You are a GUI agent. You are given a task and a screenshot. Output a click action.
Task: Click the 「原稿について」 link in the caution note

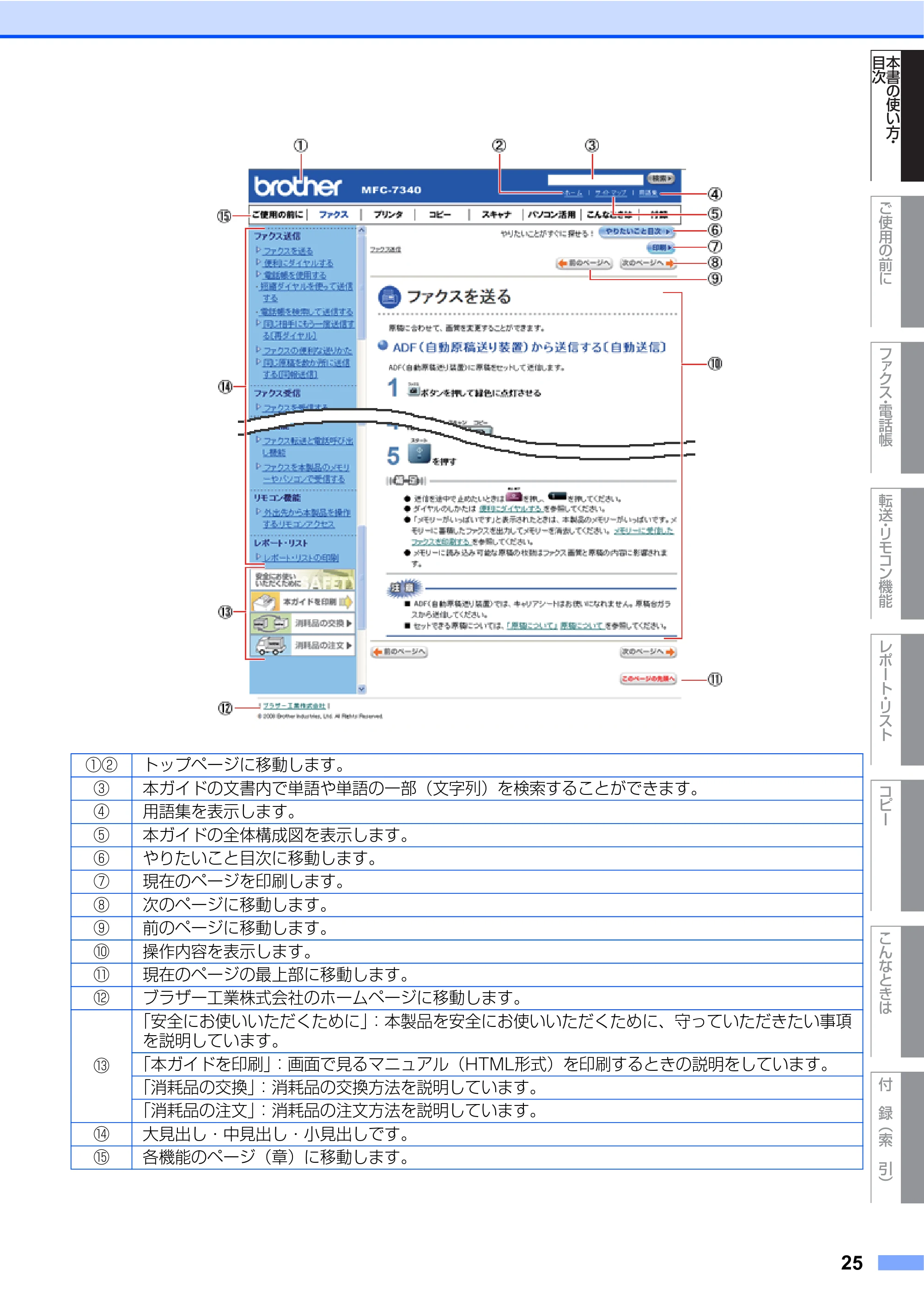pyautogui.click(x=532, y=626)
